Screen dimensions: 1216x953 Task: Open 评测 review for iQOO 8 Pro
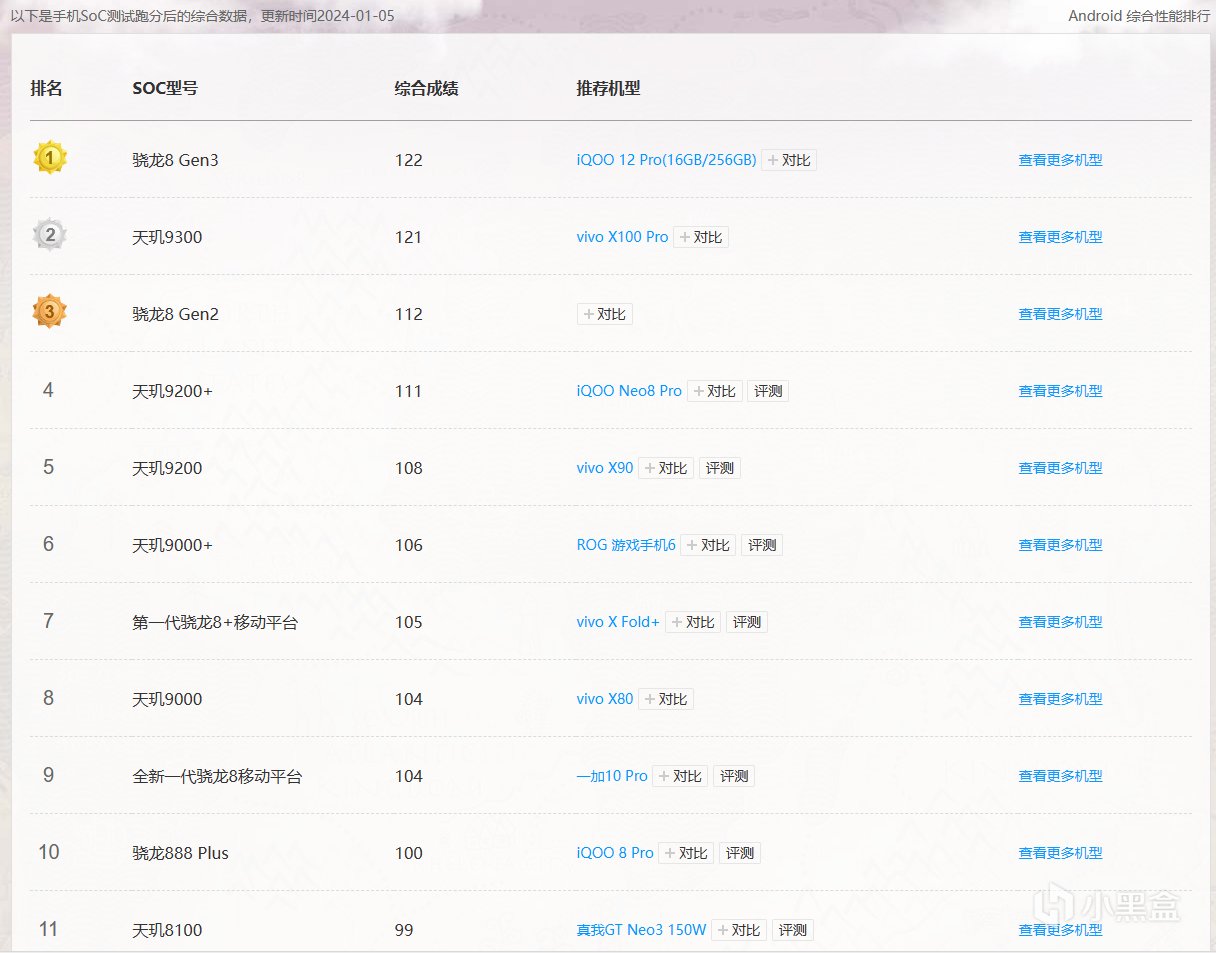(740, 853)
